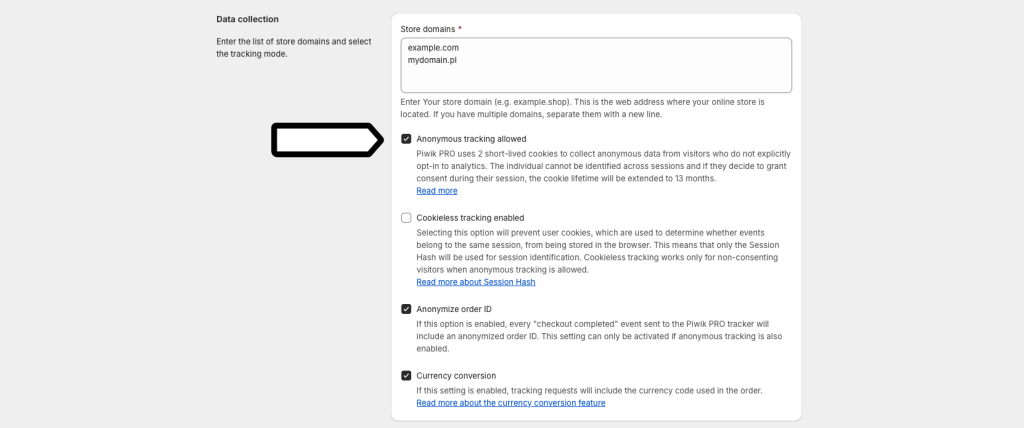Click the helper text below Store domains
This screenshot has height=428, width=1024.
(582, 108)
